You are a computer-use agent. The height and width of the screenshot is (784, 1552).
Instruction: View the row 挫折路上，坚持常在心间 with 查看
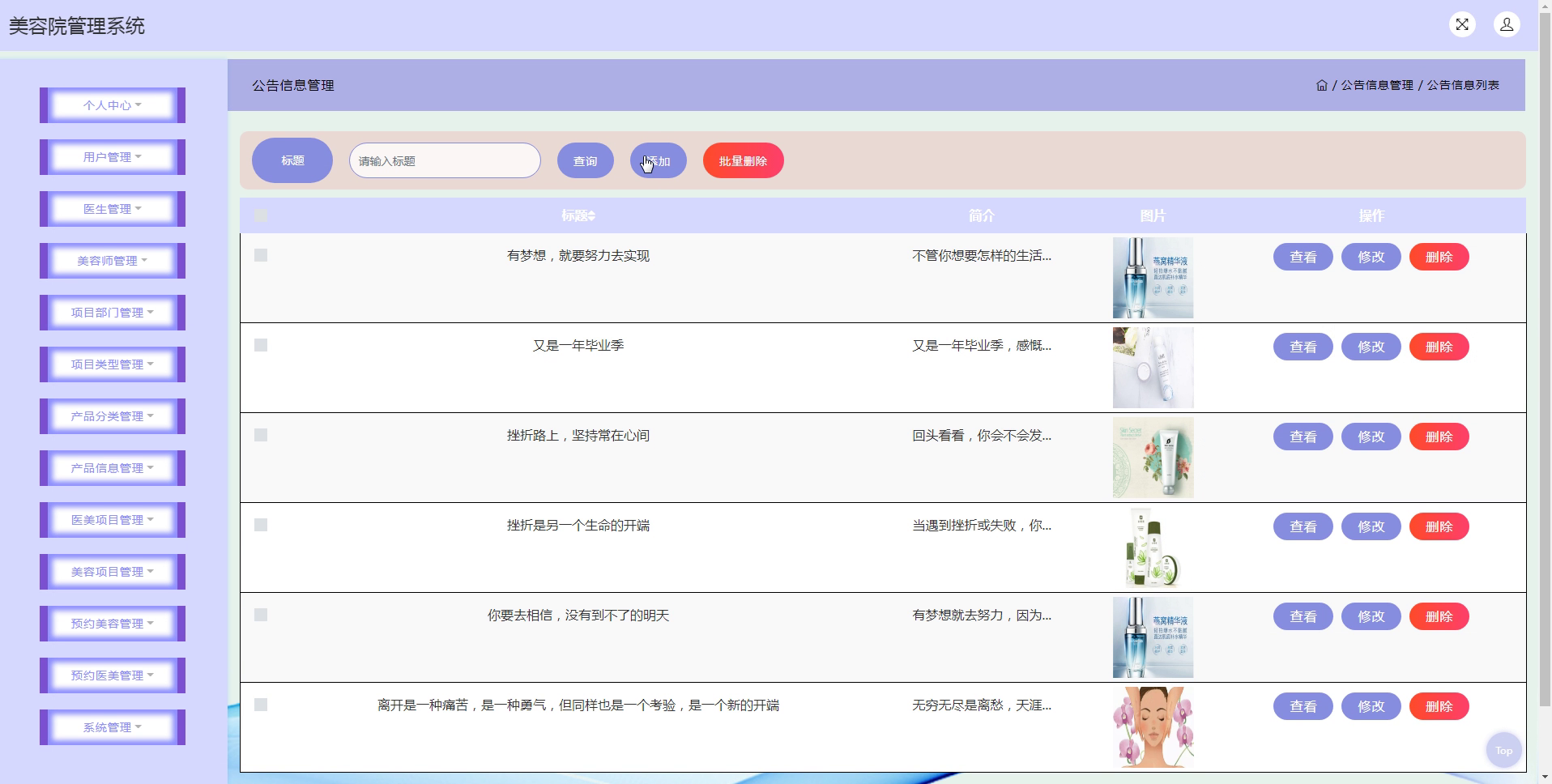1303,437
